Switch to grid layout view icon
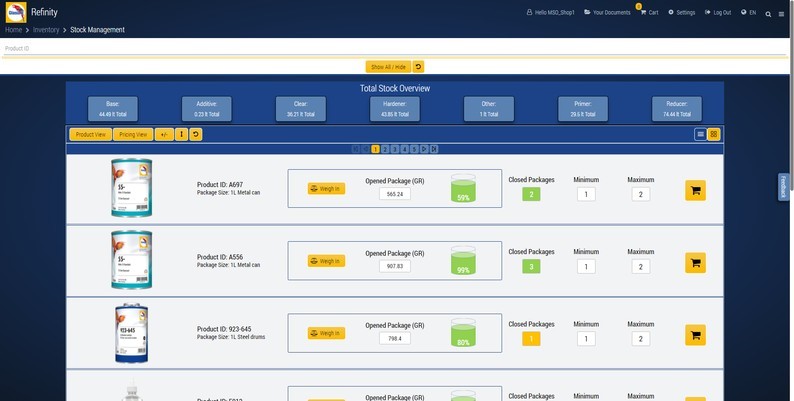The height and width of the screenshot is (401, 794). pos(713,134)
